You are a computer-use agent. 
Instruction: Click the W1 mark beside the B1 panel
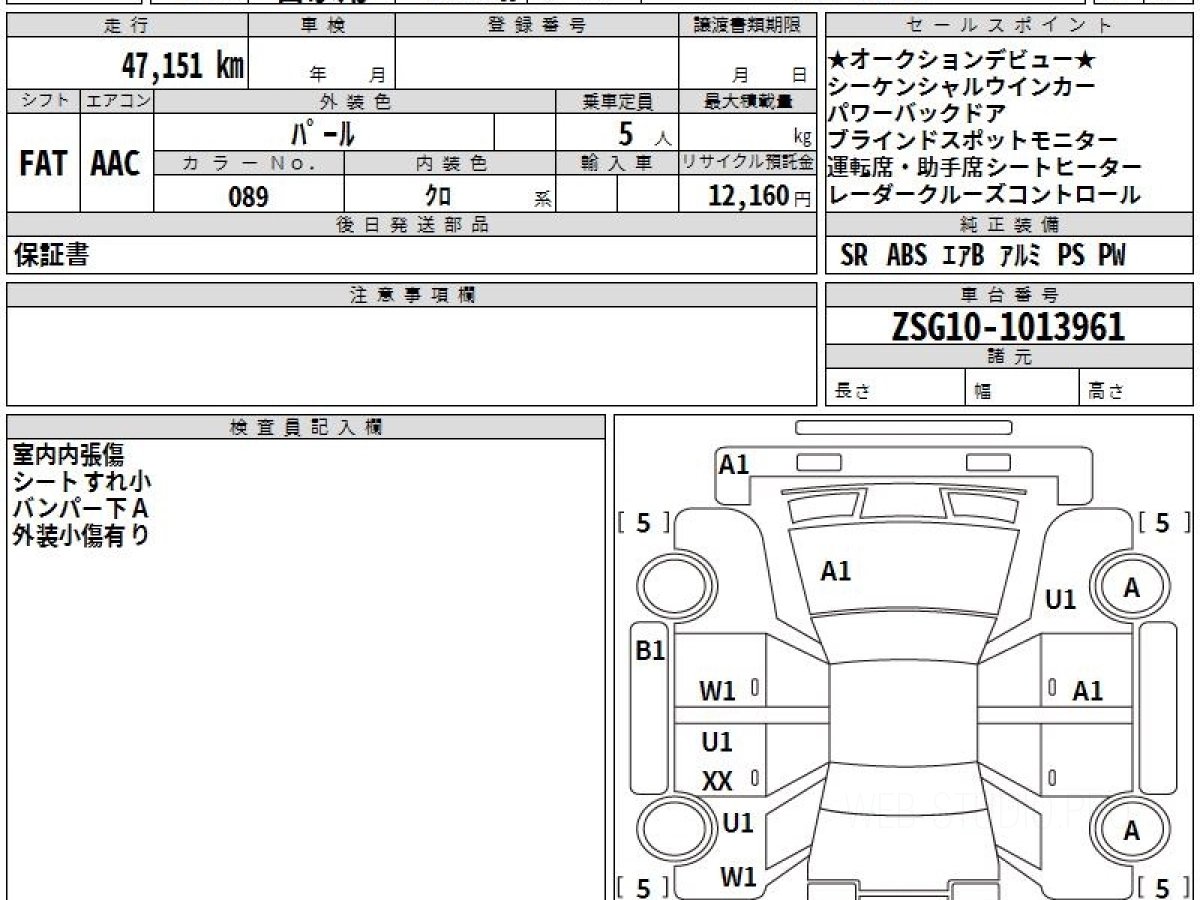[717, 690]
